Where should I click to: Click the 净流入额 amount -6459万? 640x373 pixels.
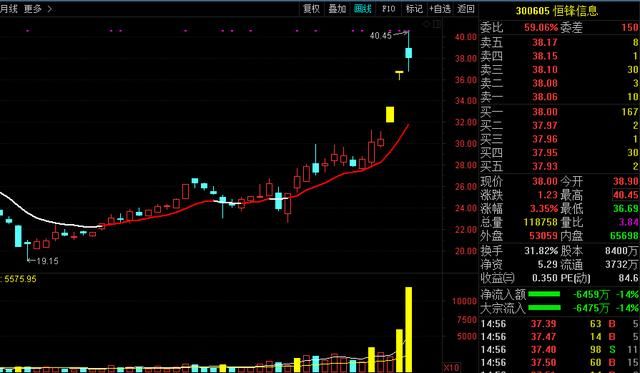(591, 294)
